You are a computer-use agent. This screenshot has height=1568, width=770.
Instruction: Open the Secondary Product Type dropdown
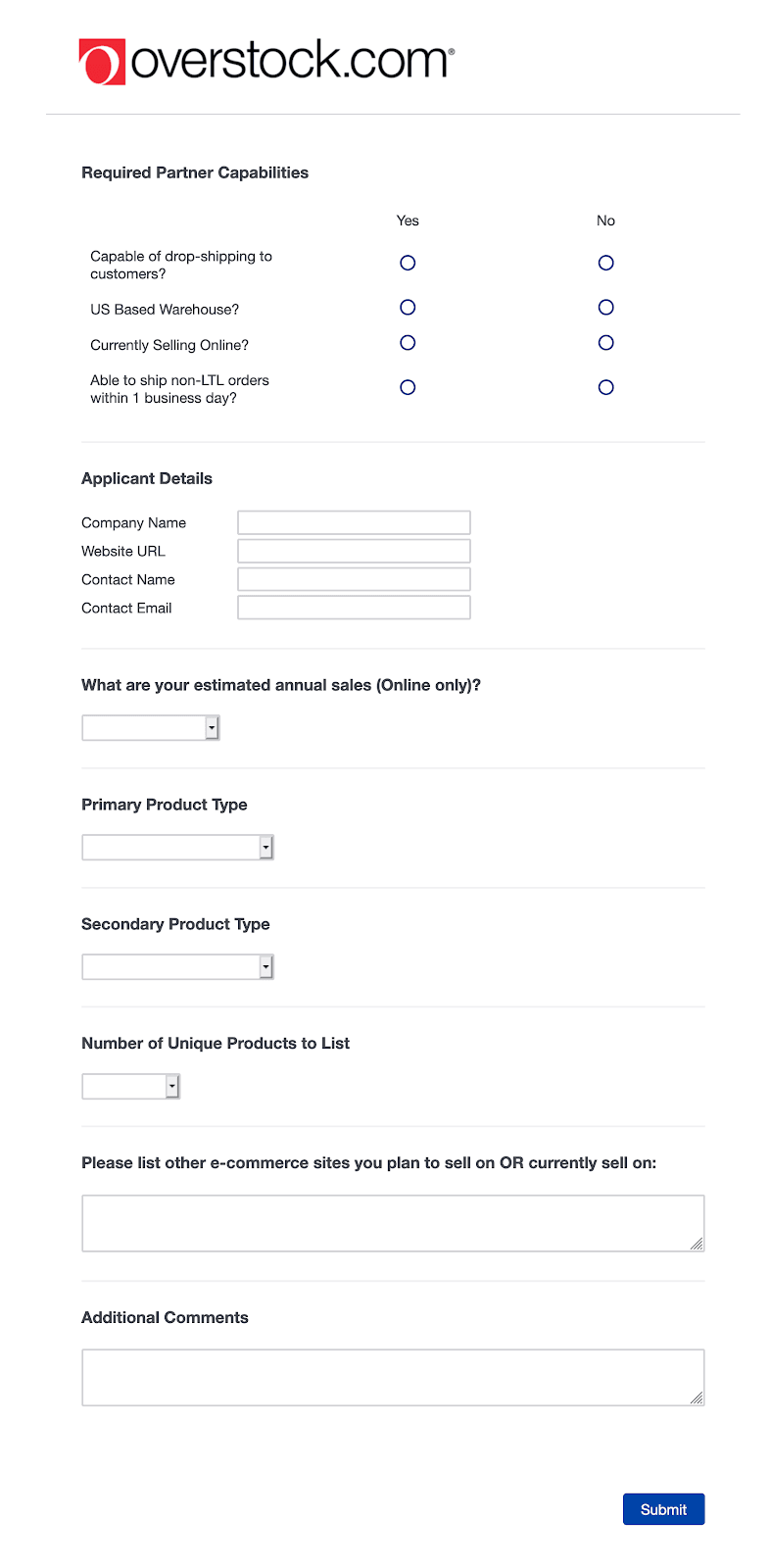pyautogui.click(x=177, y=967)
